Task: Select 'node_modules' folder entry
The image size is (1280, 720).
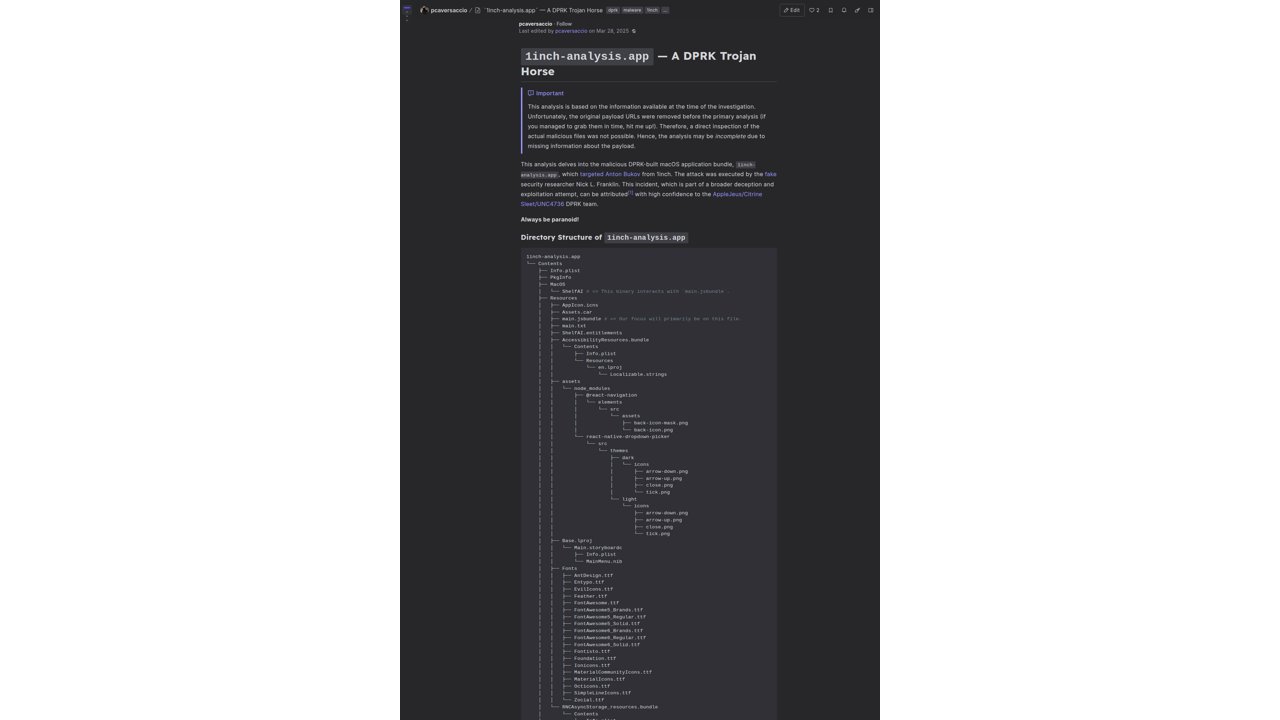Action: (592, 389)
